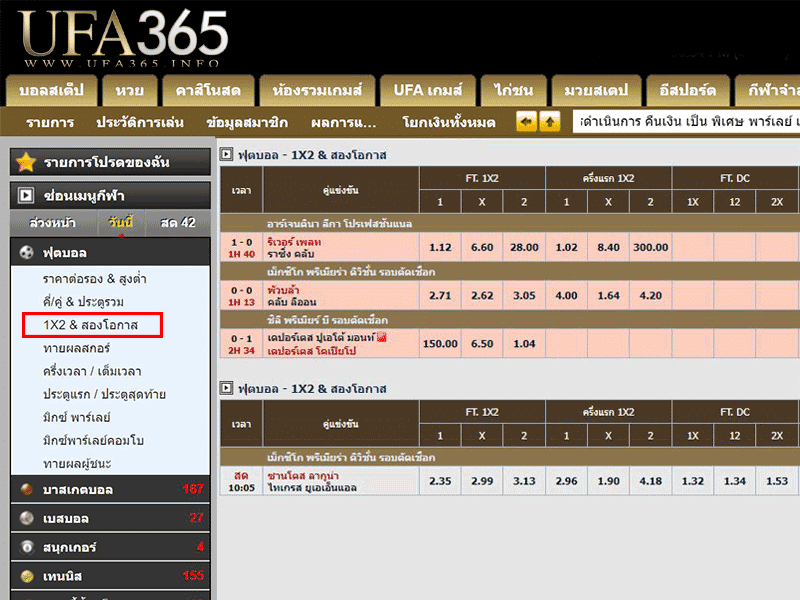The width and height of the screenshot is (800, 600).
Task: Open the หวย top menu tab
Action: pos(130,91)
